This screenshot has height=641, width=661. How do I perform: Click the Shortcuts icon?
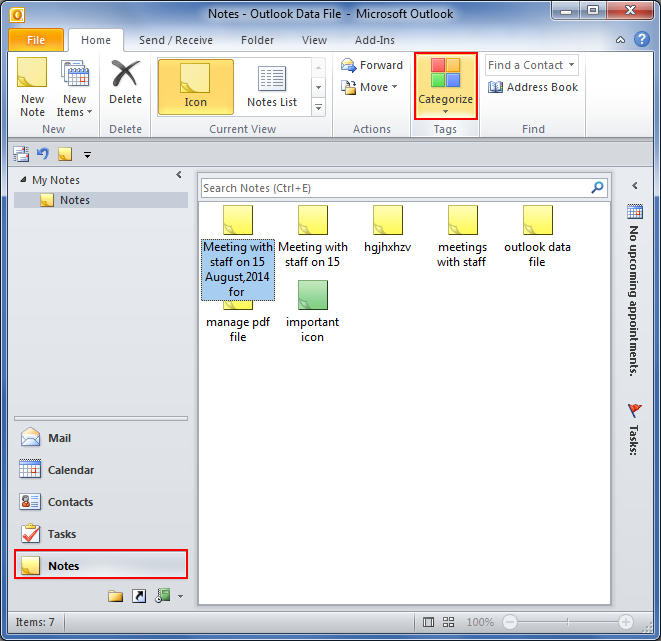(x=139, y=596)
